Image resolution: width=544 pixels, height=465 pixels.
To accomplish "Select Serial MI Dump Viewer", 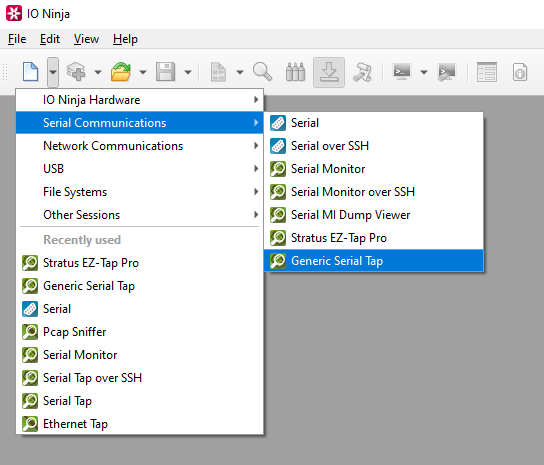I will 374,215.
